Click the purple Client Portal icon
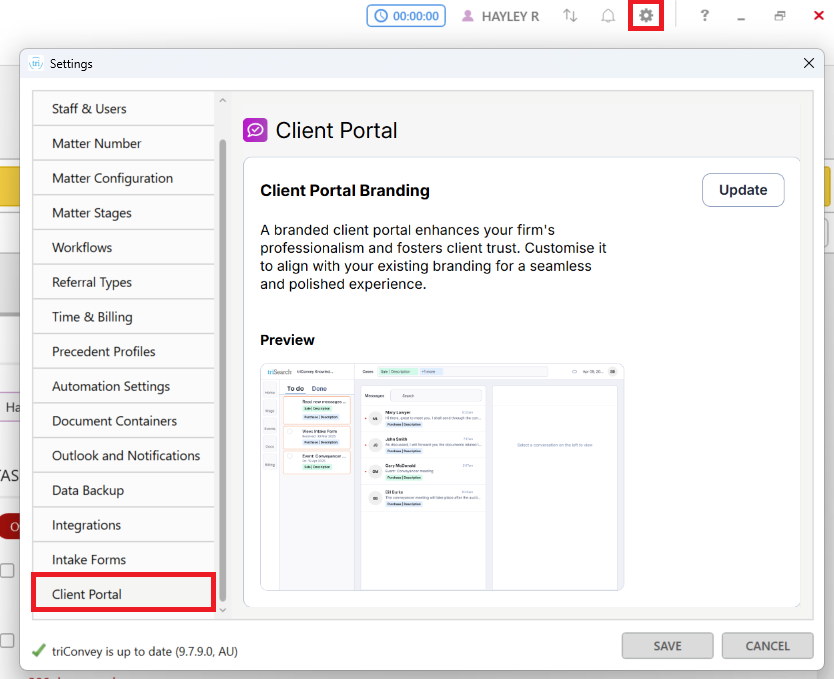The height and width of the screenshot is (679, 834). coord(255,130)
